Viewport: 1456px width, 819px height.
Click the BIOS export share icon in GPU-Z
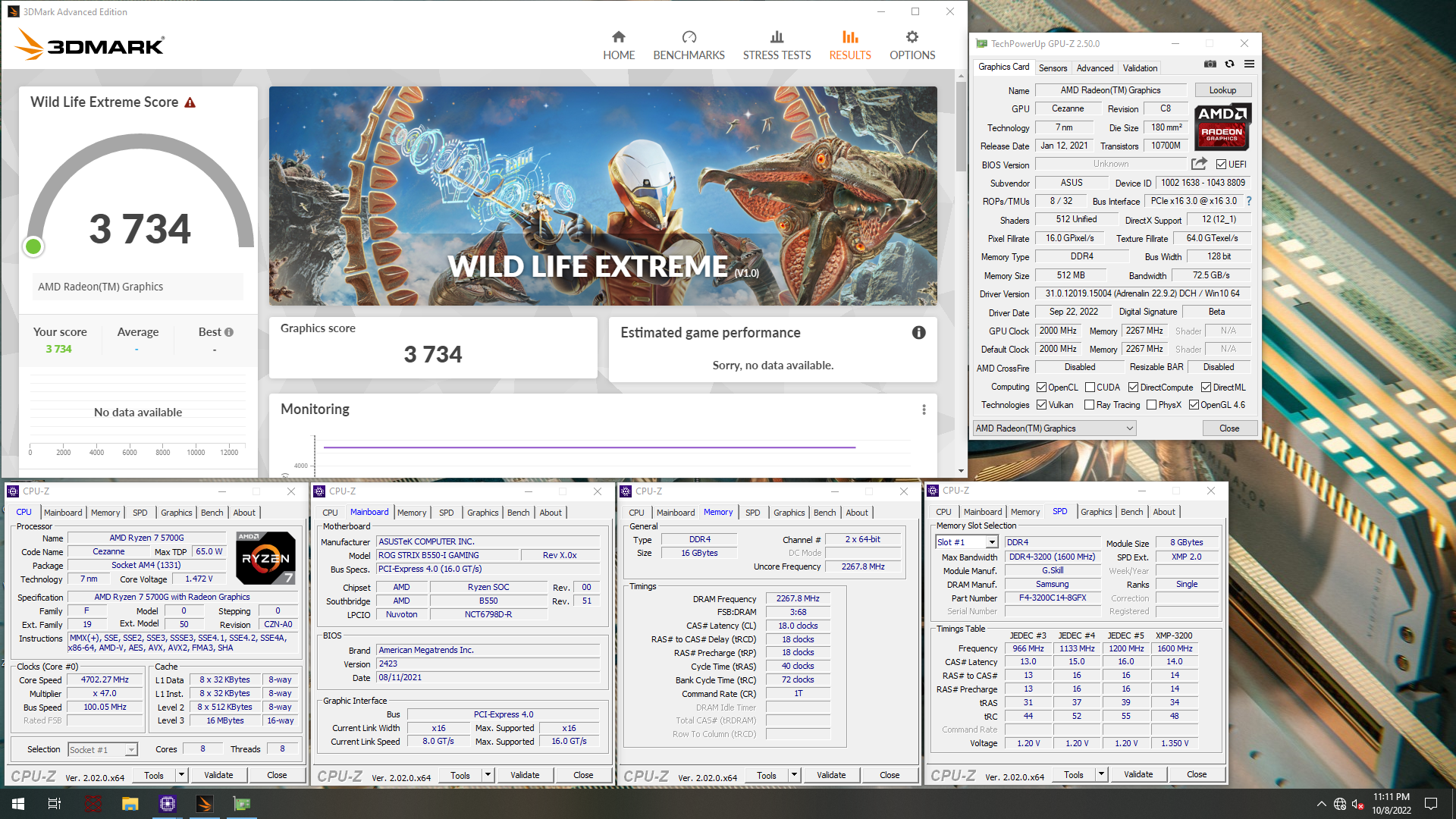[1199, 164]
